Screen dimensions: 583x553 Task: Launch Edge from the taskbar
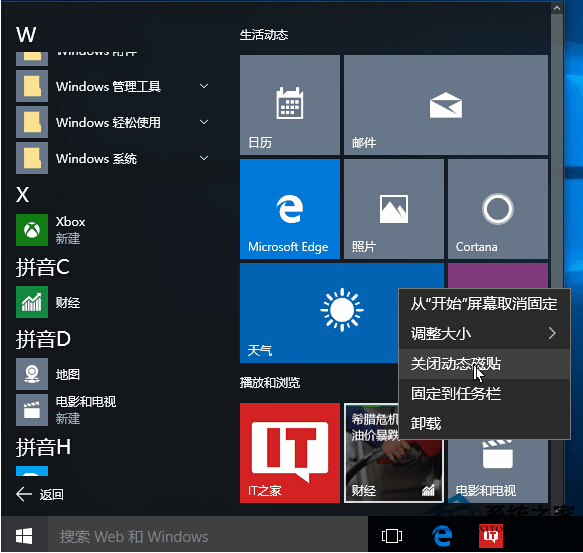442,536
